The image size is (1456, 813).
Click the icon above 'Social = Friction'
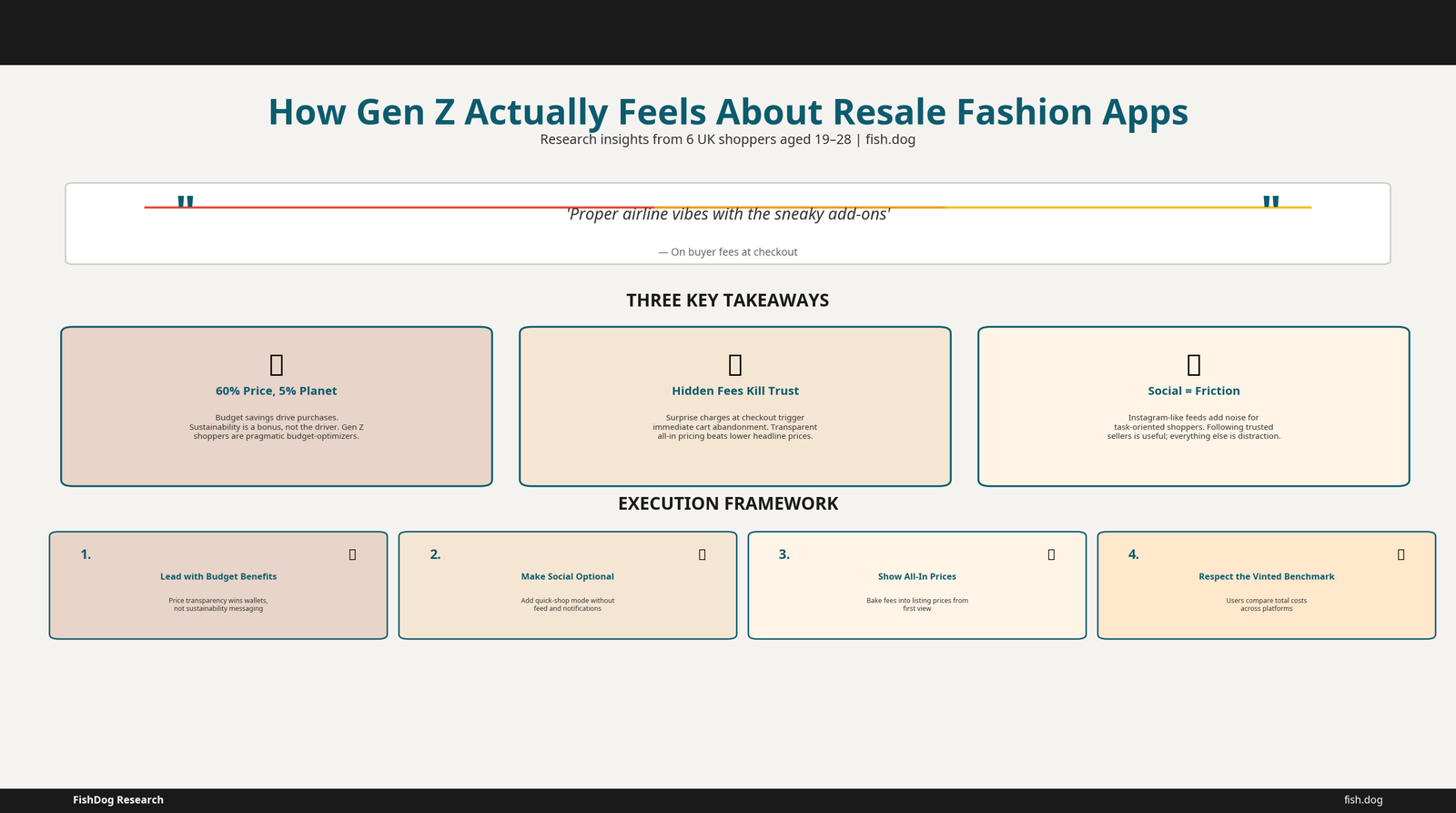(1194, 365)
